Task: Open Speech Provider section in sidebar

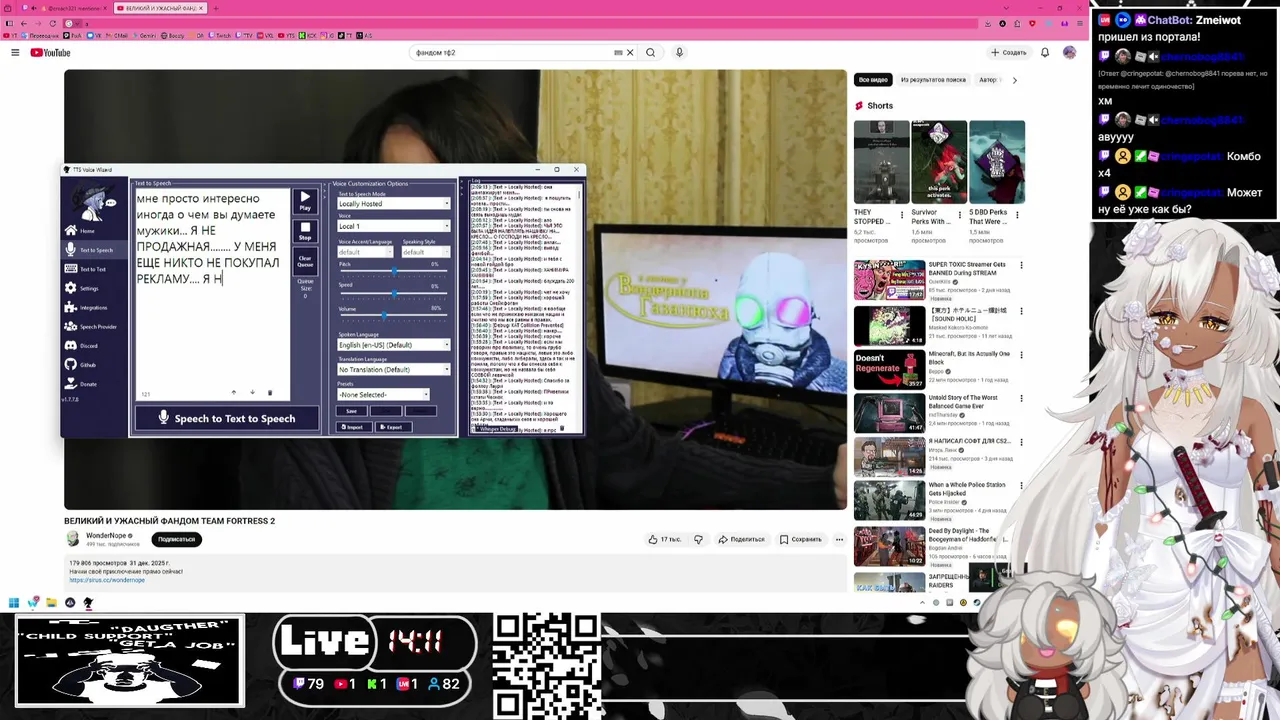Action: [94, 326]
